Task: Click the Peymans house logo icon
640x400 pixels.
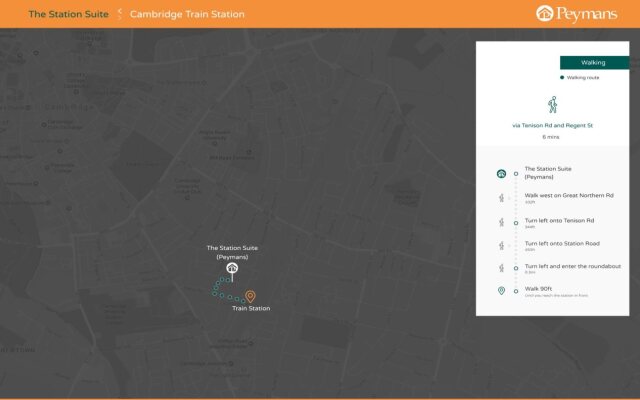Action: 544,13
